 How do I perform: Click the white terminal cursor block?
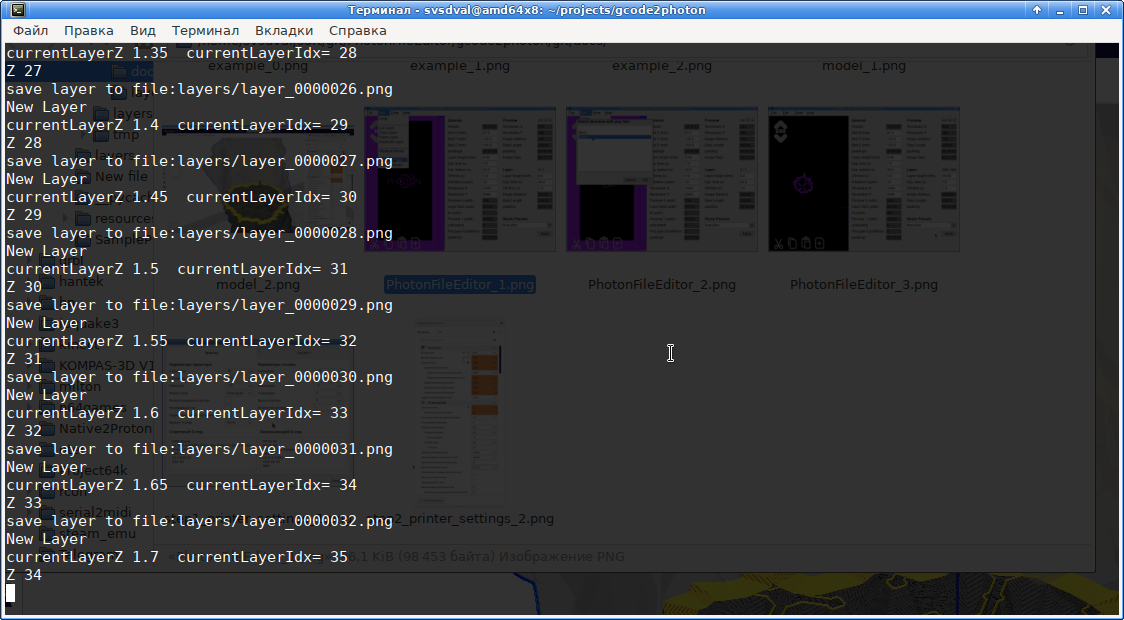point(10,593)
